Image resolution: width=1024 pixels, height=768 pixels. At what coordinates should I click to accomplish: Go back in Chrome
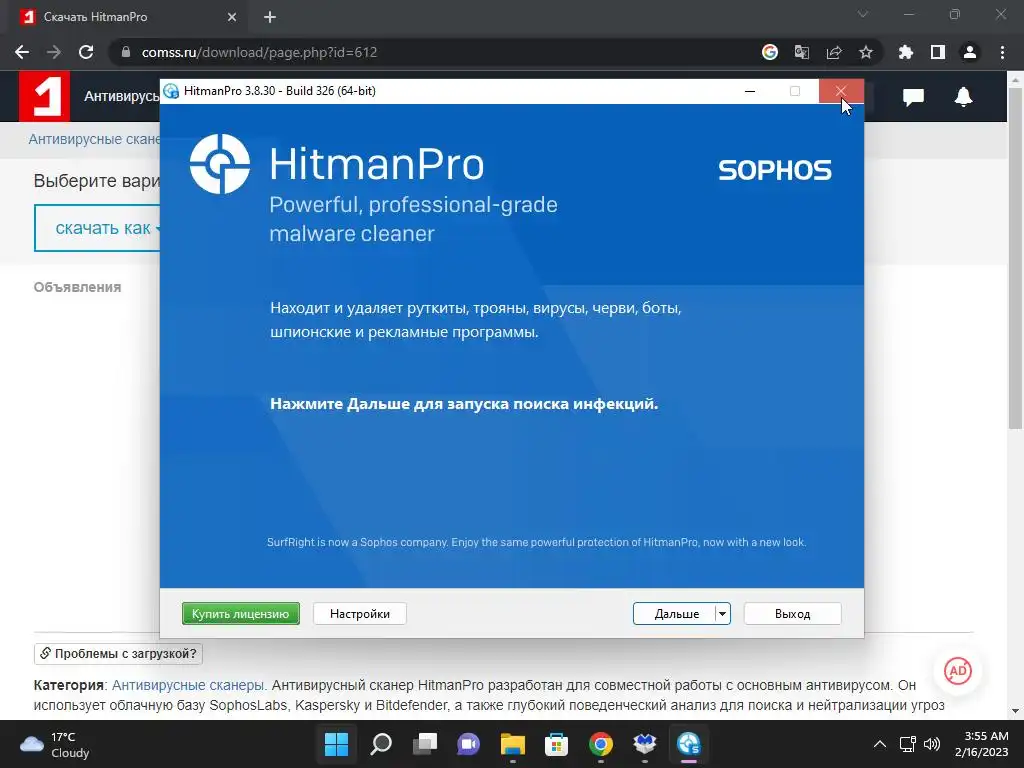[22, 52]
